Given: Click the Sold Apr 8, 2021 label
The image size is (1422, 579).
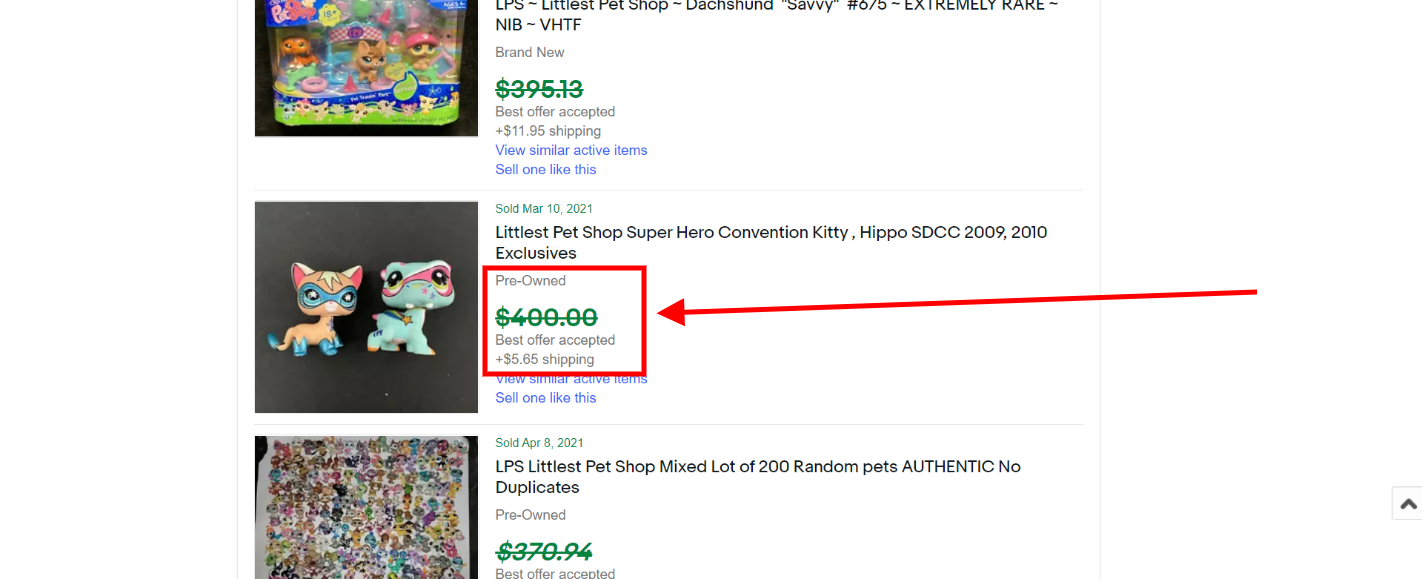Looking at the screenshot, I should pyautogui.click(x=539, y=443).
